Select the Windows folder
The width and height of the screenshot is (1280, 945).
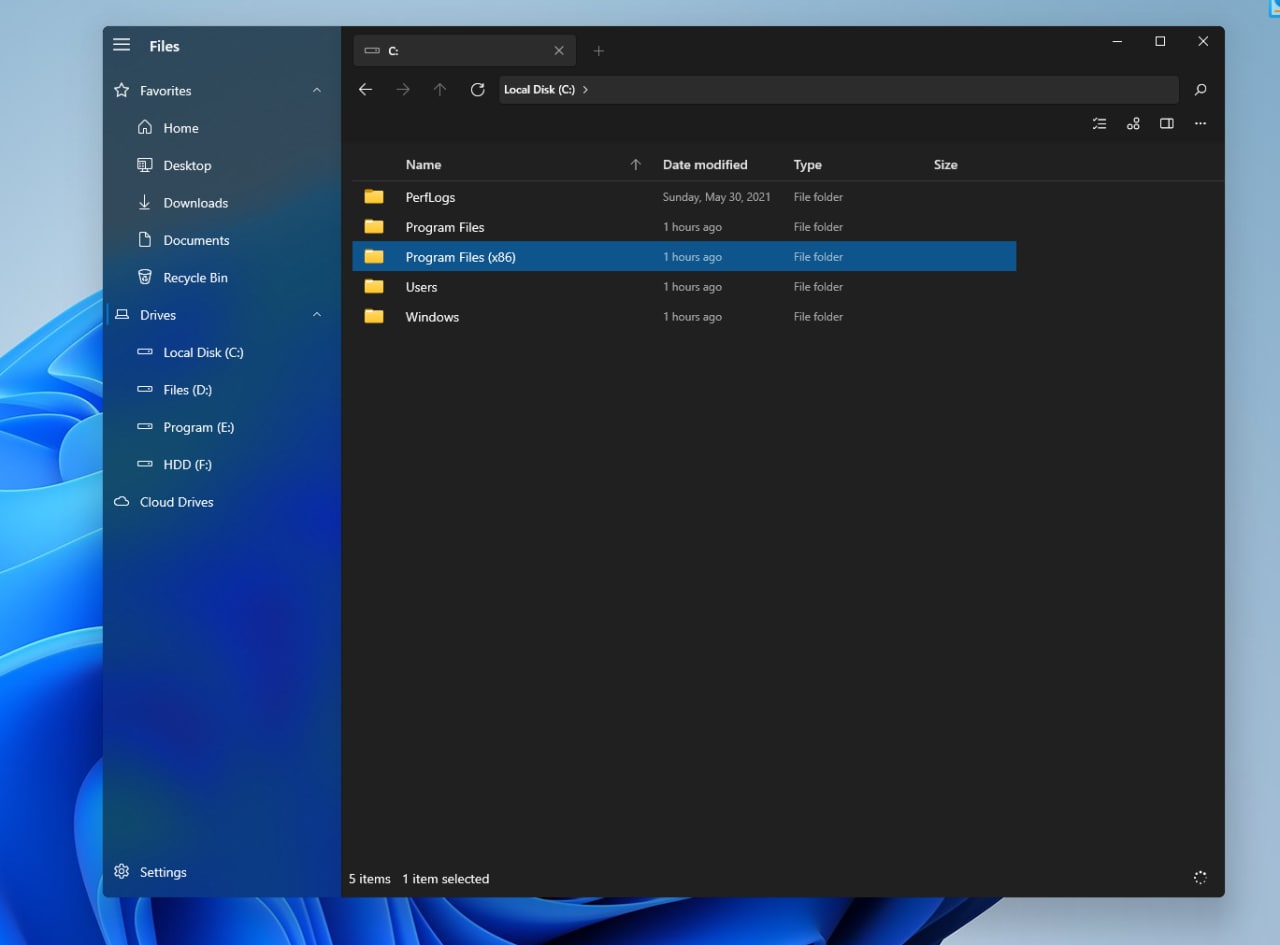click(x=684, y=317)
